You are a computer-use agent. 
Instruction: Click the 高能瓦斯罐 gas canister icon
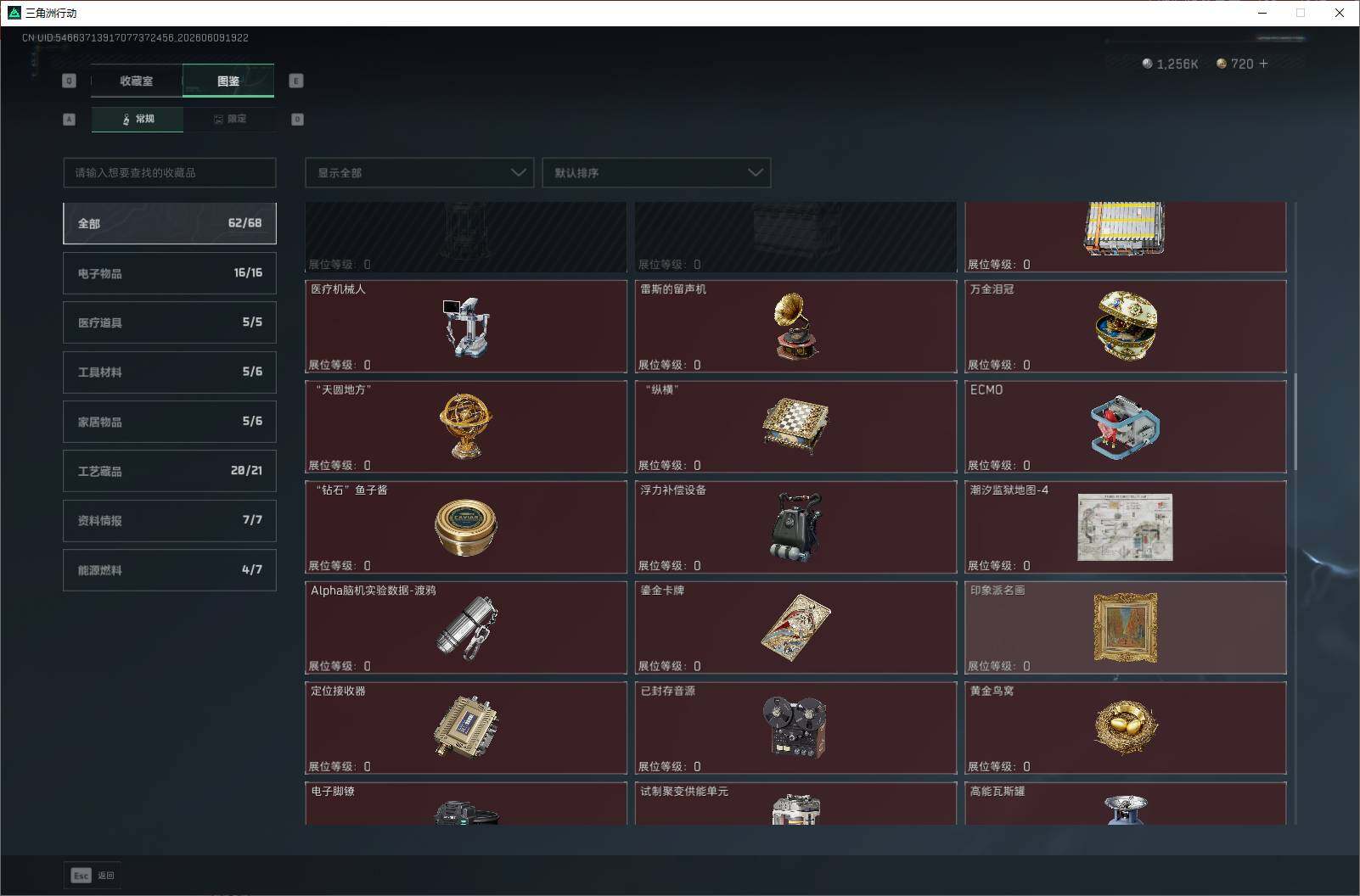(x=1125, y=810)
